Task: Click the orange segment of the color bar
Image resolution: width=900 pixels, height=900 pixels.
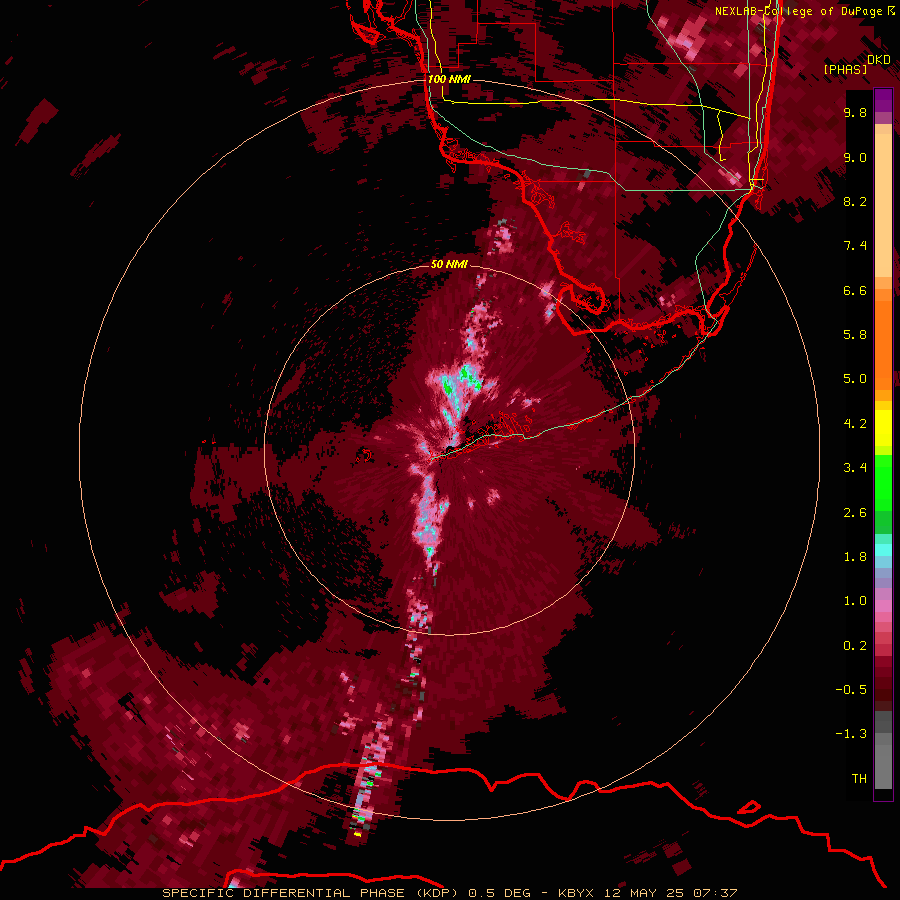Action: [x=883, y=345]
